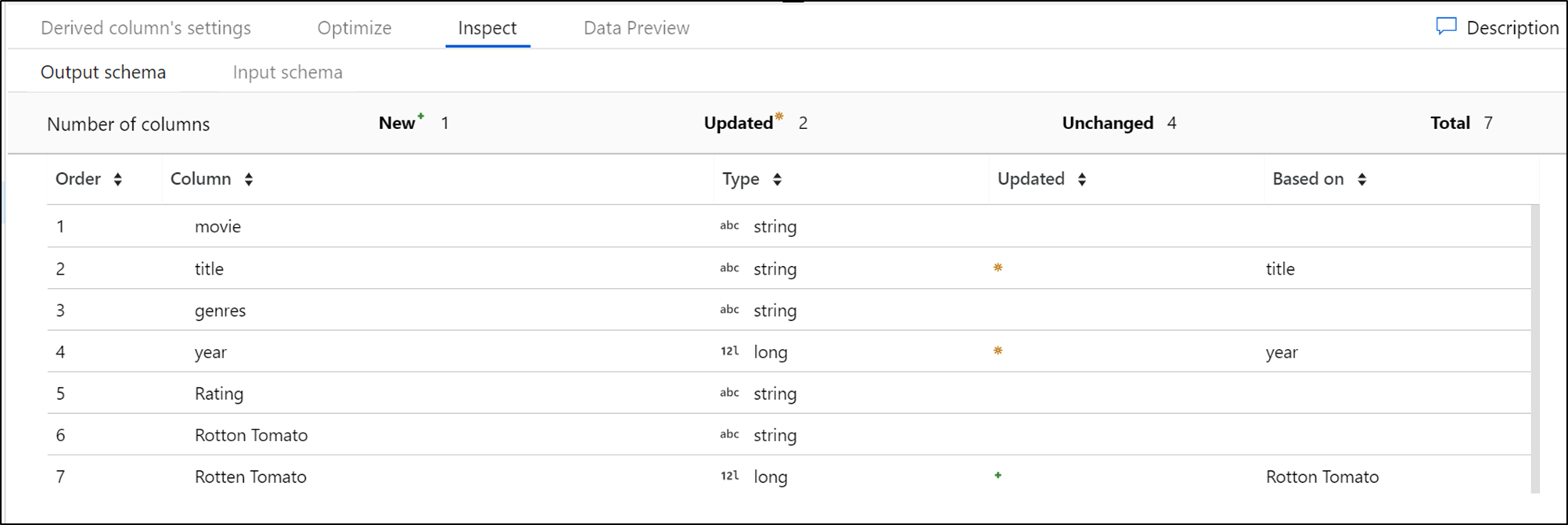Open Derived column's settings tab
Image resolution: width=1568 pixels, height=525 pixels.
(x=146, y=28)
